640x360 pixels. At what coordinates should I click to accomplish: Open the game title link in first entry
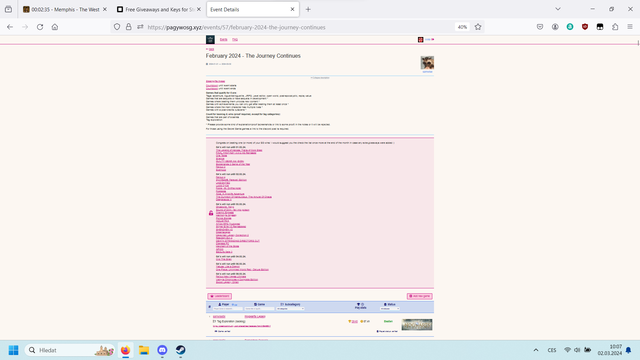tap(255, 316)
